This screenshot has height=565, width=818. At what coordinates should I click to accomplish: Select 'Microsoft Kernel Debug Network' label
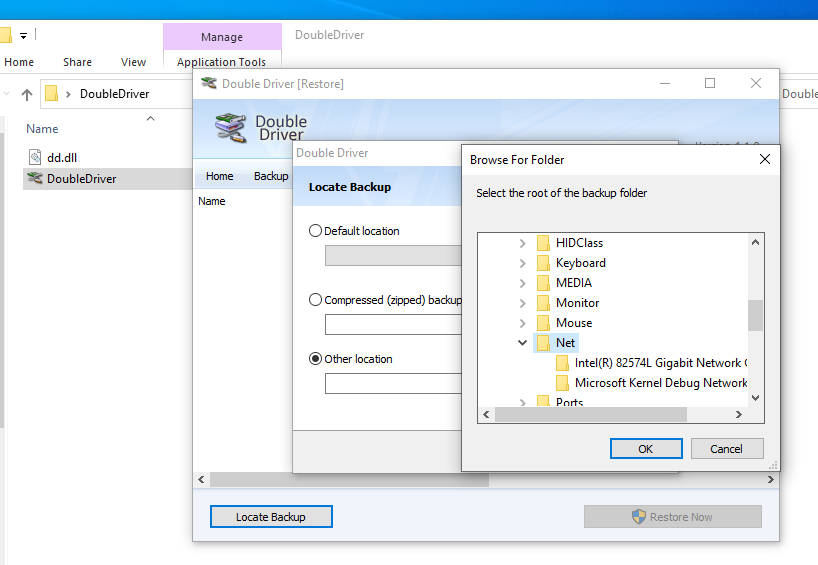click(661, 383)
